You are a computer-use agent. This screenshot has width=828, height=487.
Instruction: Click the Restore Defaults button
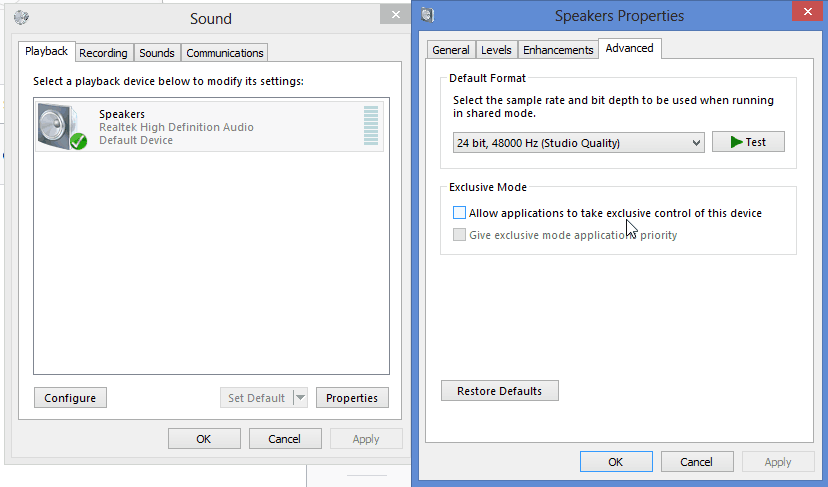500,391
